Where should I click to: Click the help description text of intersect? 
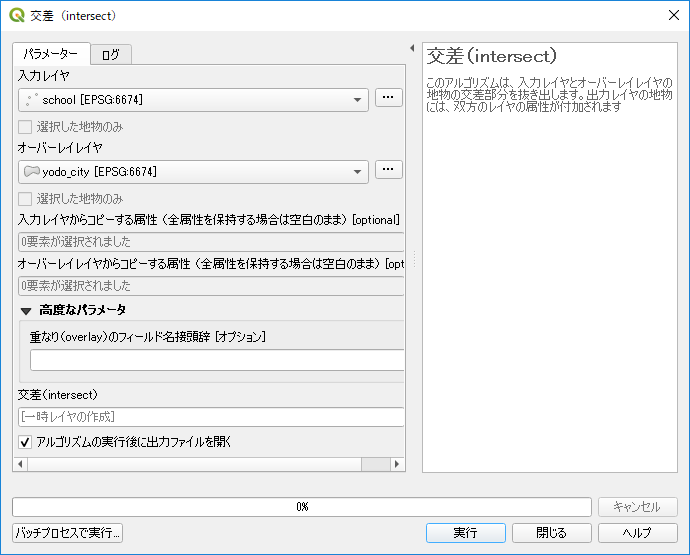pos(549,95)
